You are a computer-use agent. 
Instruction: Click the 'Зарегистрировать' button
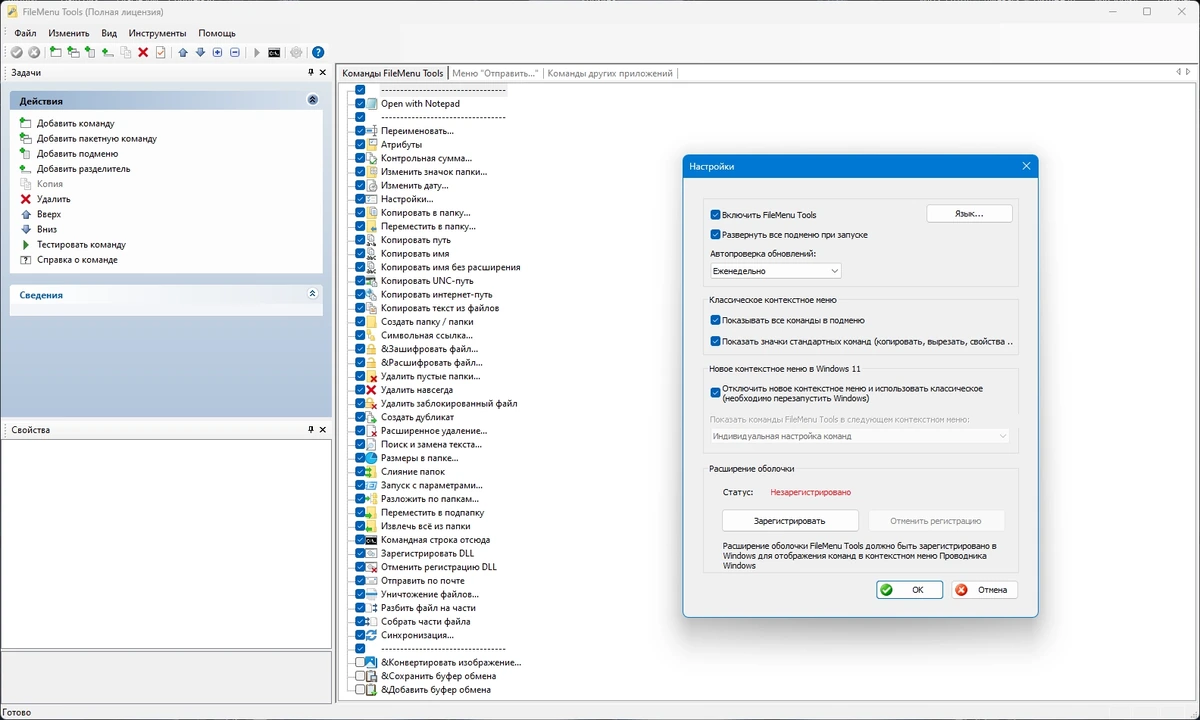pos(790,521)
